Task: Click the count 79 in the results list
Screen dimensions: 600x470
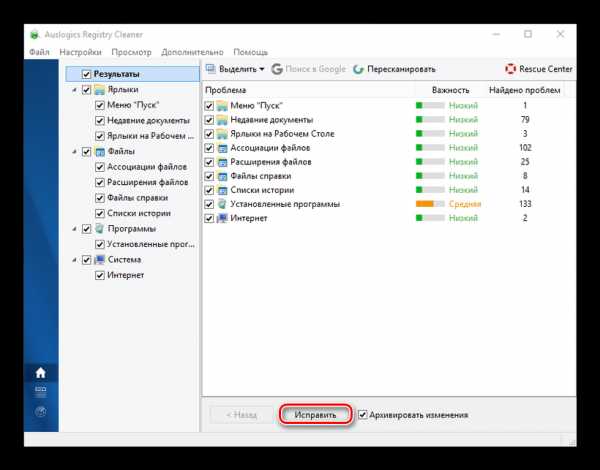Action: [x=525, y=120]
